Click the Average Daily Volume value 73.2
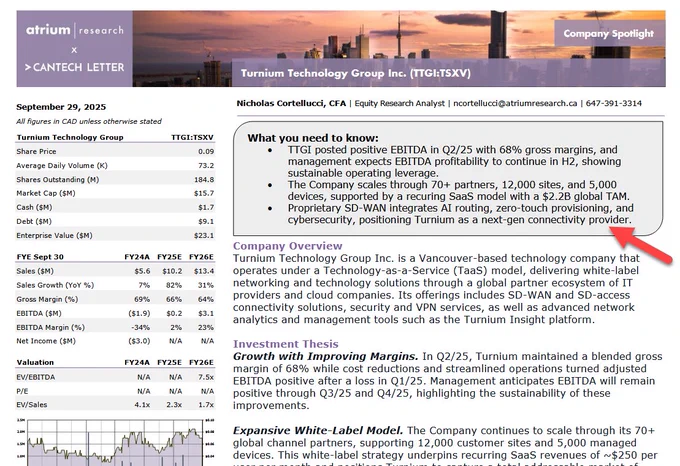680x466 pixels. point(206,165)
